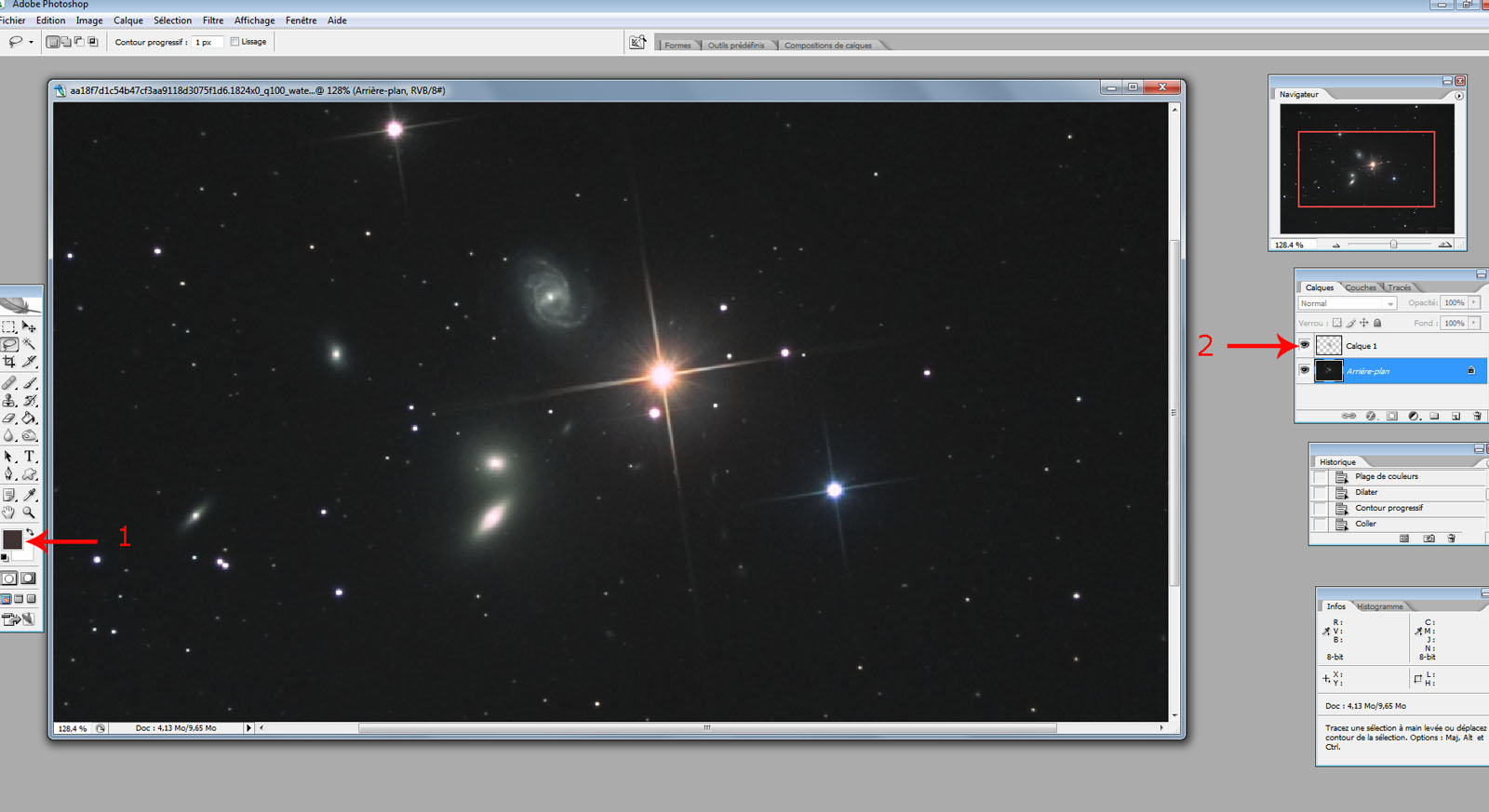Open adjustment layer menu in Layers panel
Viewport: 1489px width, 812px height.
pyautogui.click(x=1413, y=416)
